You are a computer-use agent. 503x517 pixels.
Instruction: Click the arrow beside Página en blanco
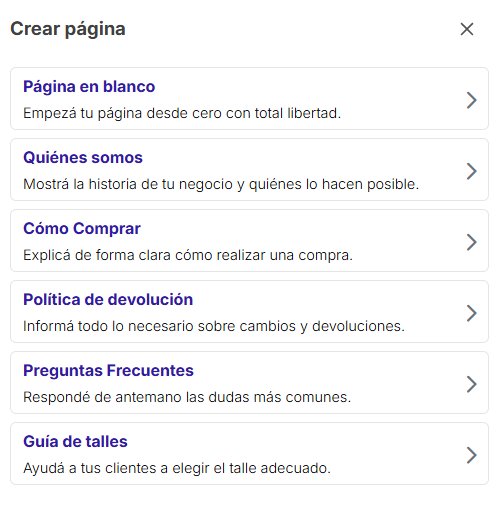pyautogui.click(x=471, y=100)
